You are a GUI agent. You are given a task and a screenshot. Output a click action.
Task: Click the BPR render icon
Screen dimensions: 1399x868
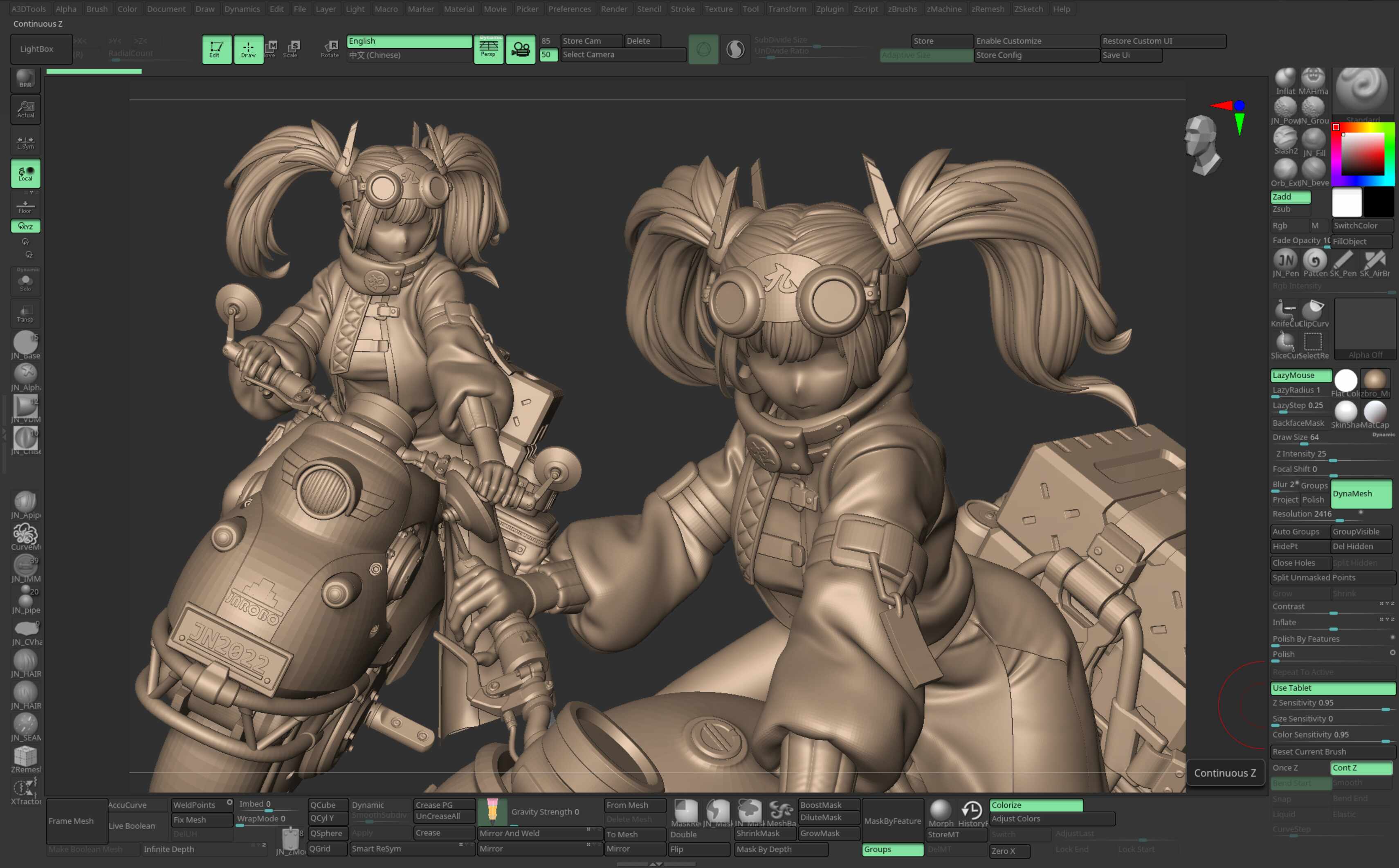tap(25, 79)
